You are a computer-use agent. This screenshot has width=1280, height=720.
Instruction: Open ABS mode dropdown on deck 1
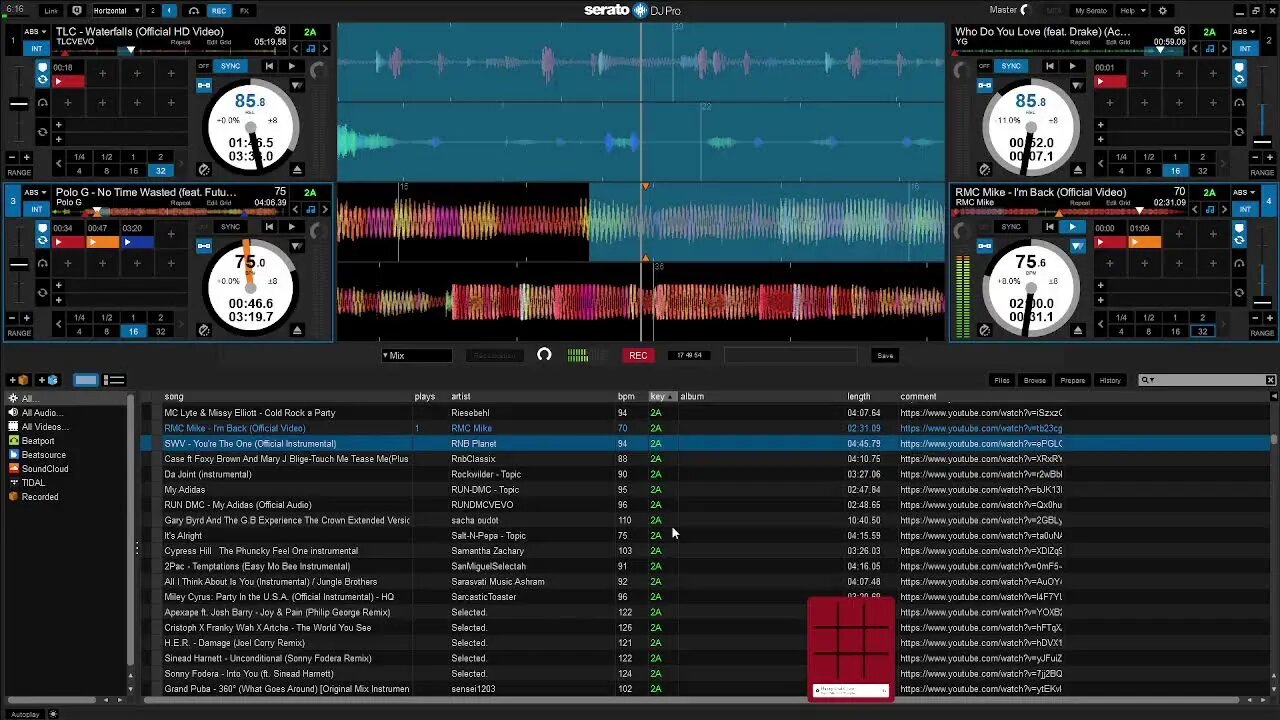[x=36, y=32]
